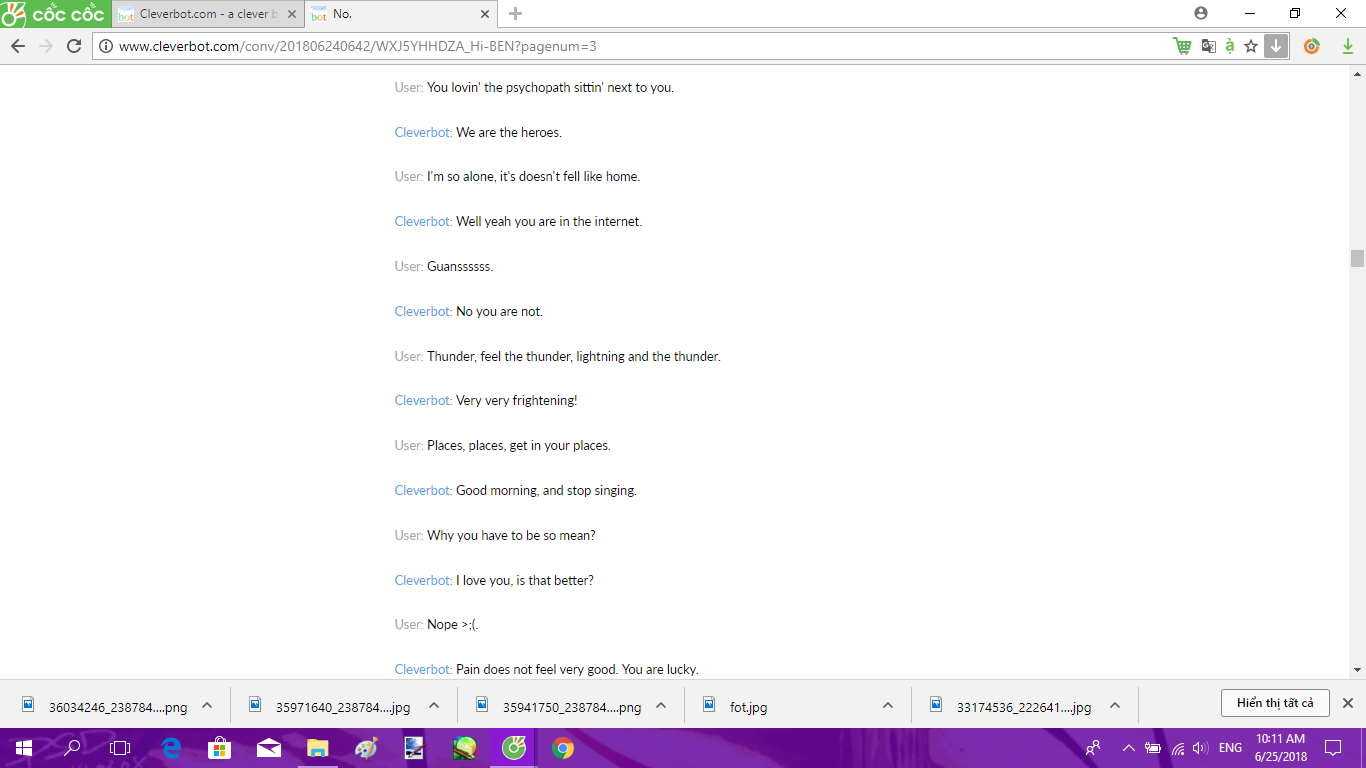Click the vertical scrollbar thumb
The image size is (1366, 768).
coord(1357,258)
